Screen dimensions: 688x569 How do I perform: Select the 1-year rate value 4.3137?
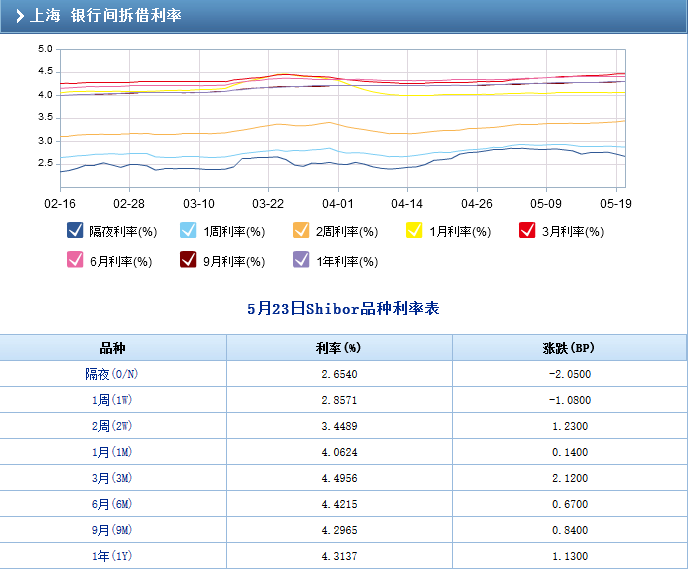(339, 556)
